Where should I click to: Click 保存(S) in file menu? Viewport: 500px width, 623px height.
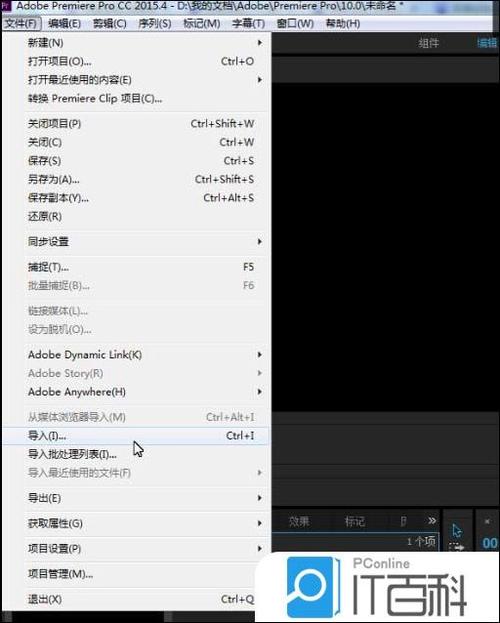[136, 161]
